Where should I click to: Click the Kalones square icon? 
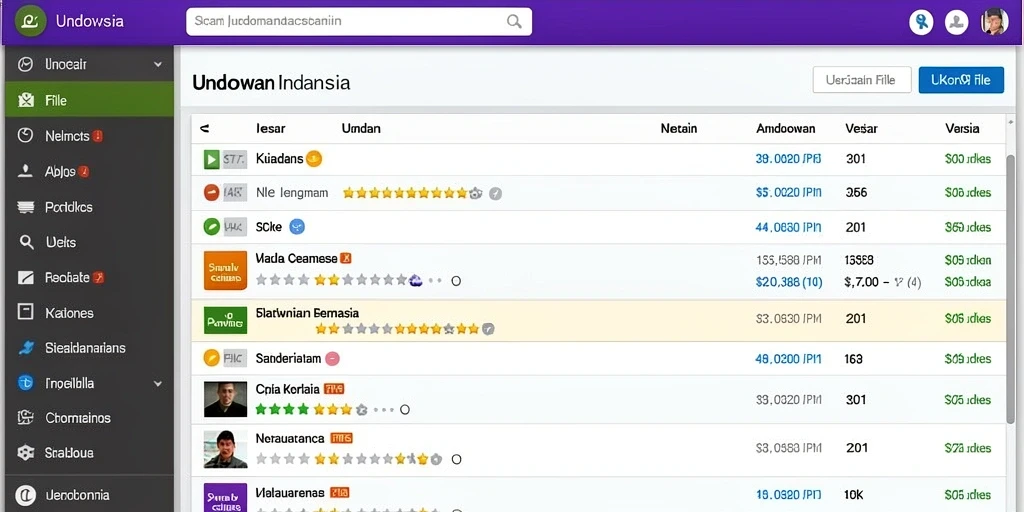[25, 312]
